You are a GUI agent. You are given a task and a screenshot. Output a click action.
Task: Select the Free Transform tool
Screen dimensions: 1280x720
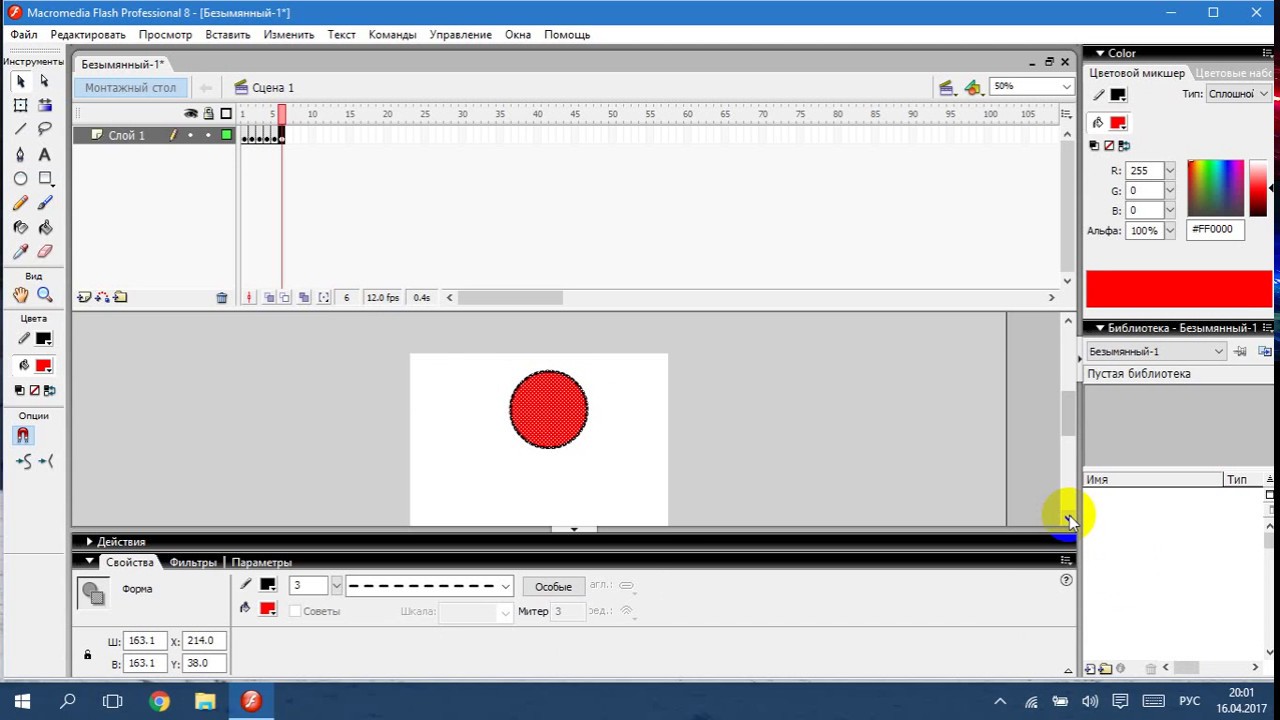(20, 105)
